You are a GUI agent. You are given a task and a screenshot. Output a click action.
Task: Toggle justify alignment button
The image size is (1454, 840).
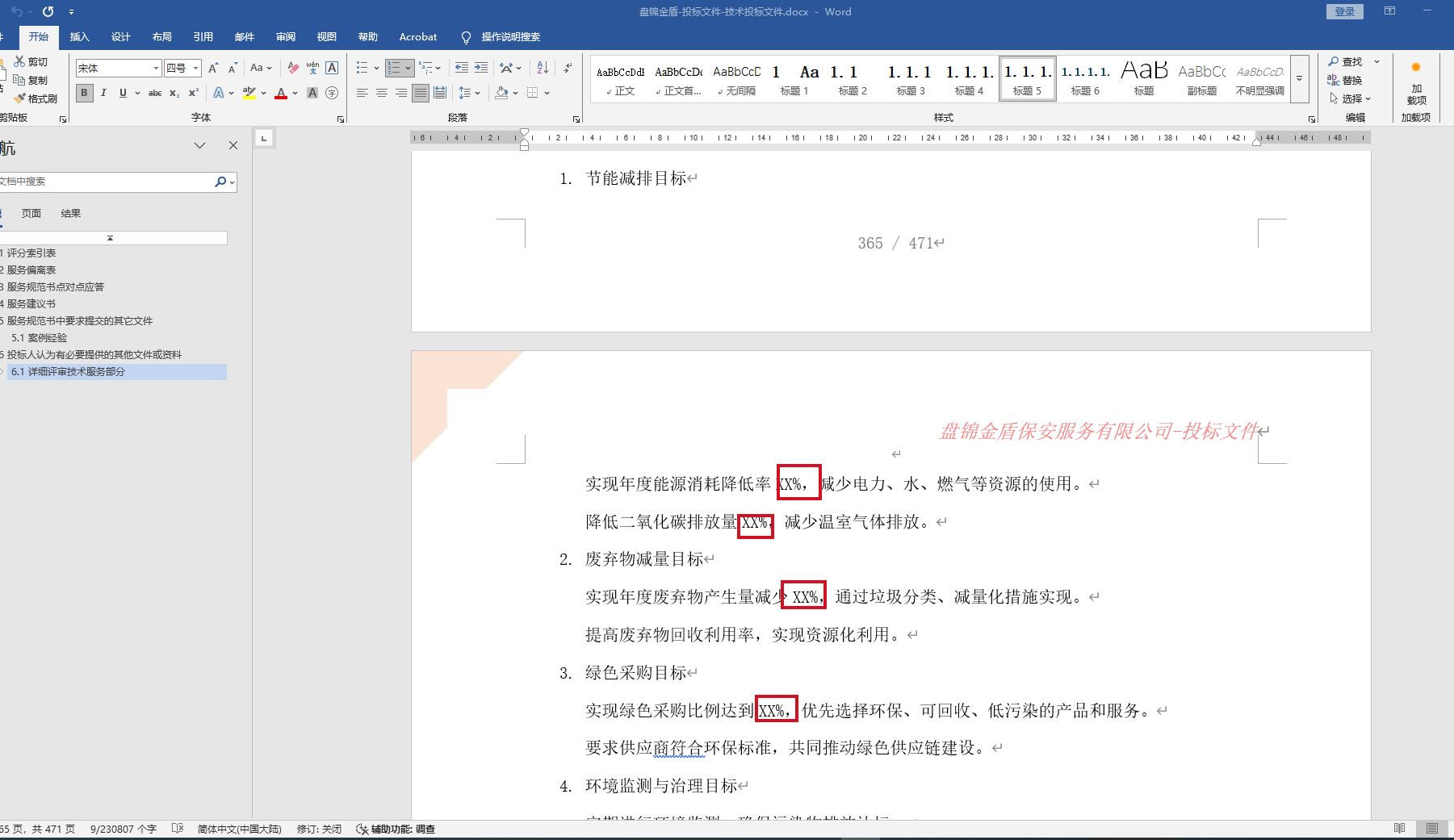click(421, 94)
